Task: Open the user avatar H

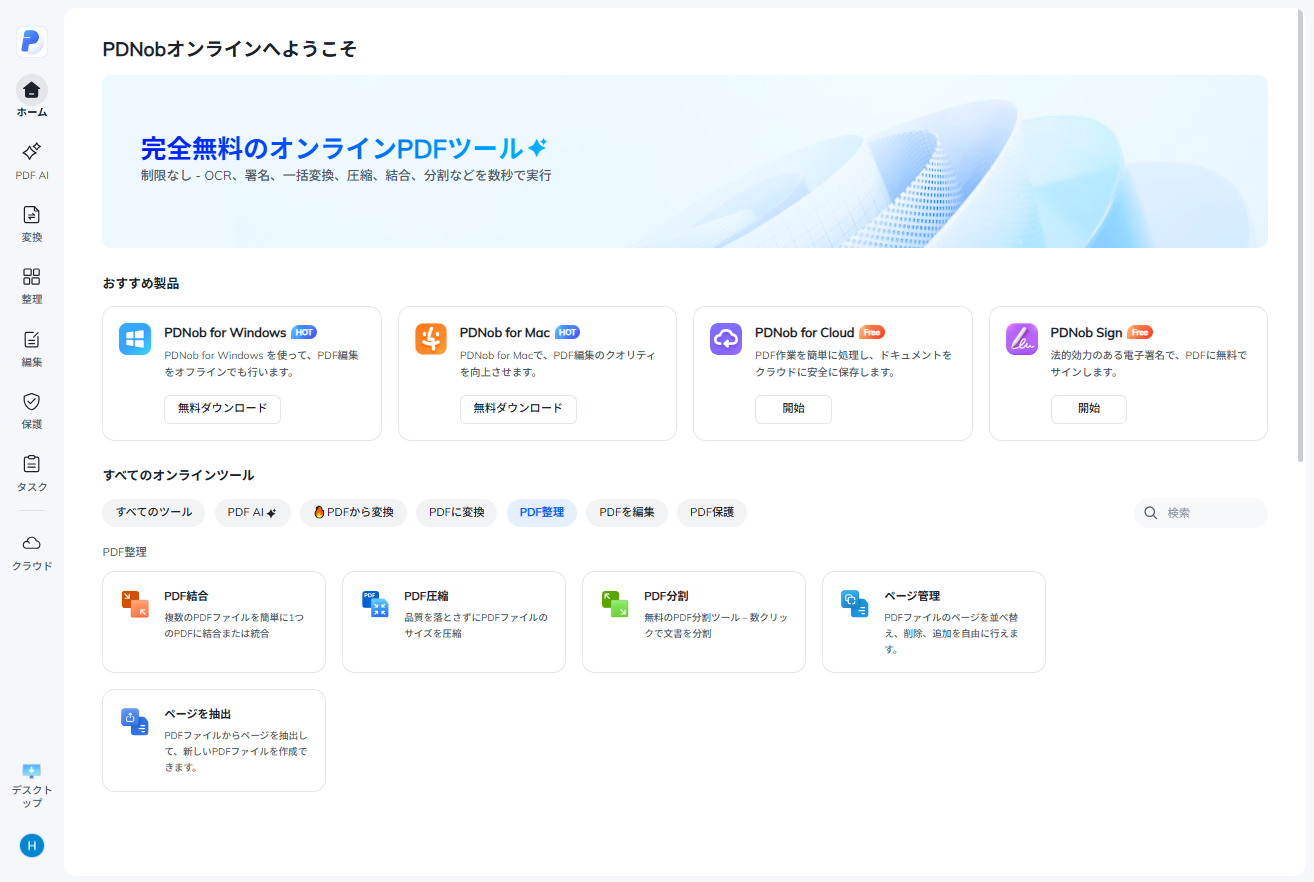Action: (32, 846)
